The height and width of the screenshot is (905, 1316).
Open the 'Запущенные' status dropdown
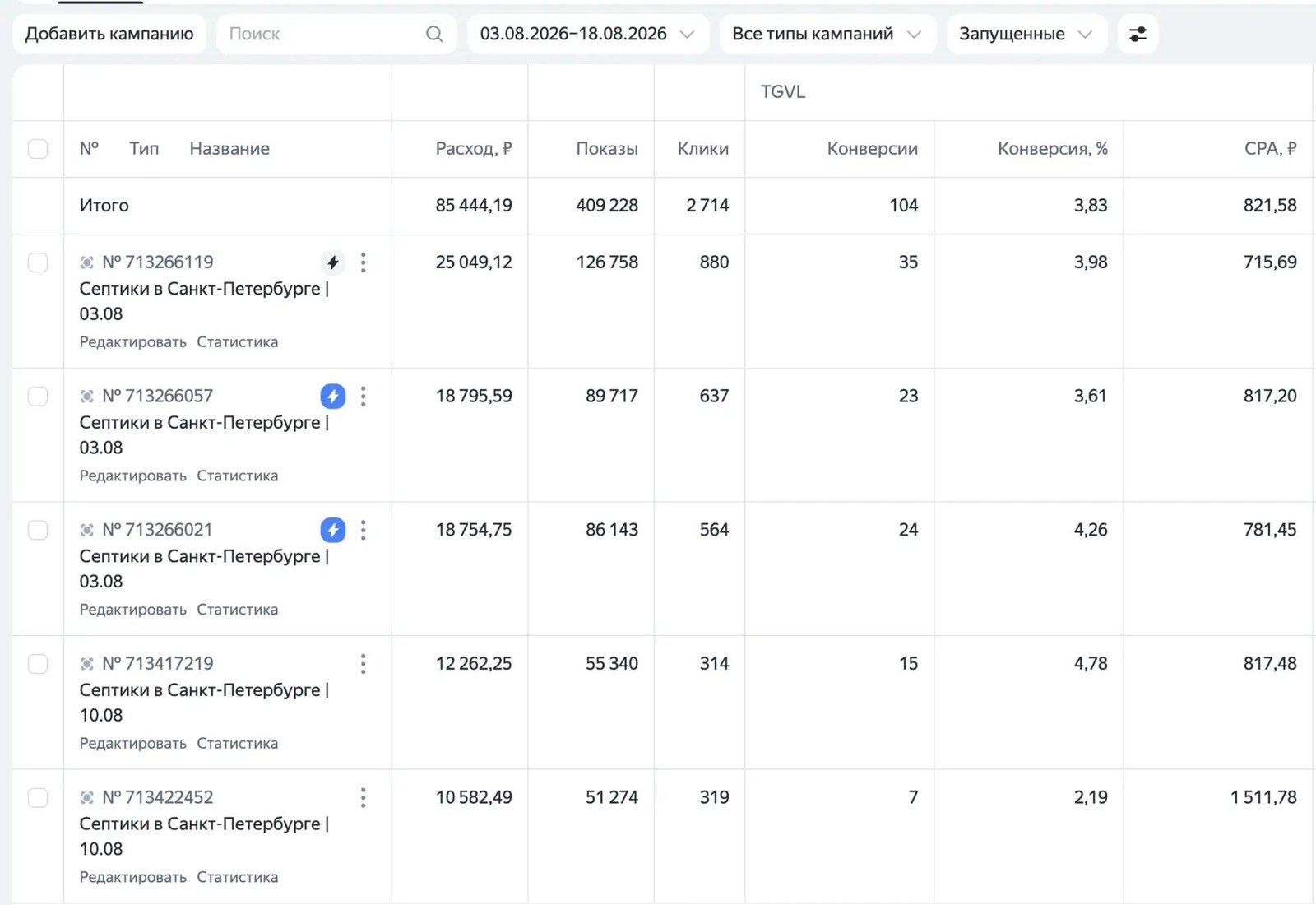pyautogui.click(x=1026, y=34)
